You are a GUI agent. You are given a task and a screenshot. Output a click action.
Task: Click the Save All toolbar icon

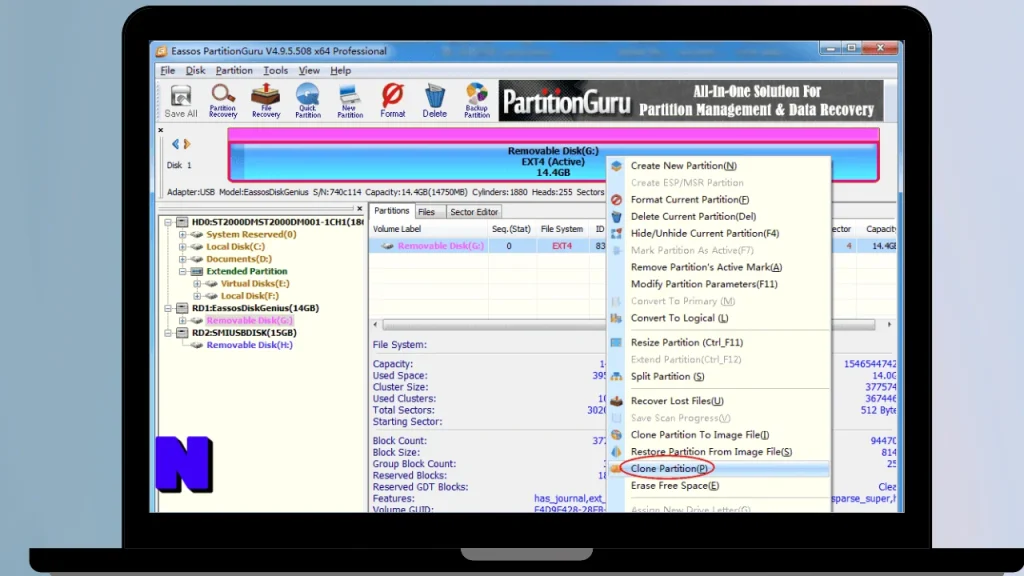180,101
